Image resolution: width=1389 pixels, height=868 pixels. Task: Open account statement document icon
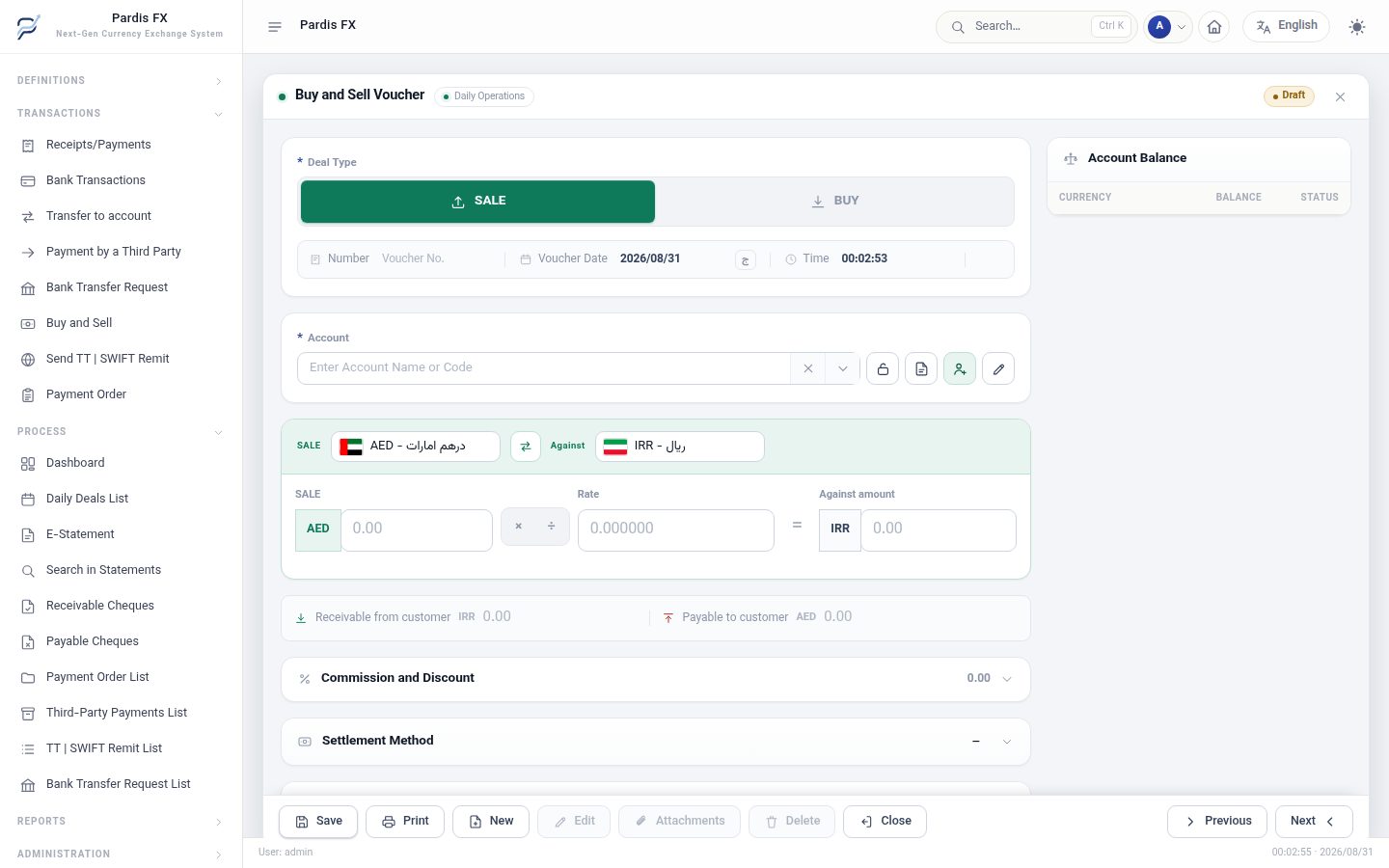(921, 368)
